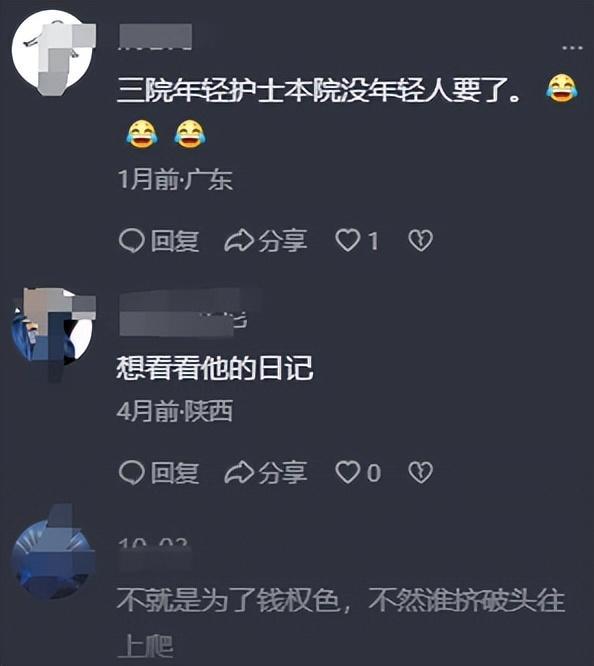Select the 想看看他的日记 comment text
The image size is (594, 666).
215,368
